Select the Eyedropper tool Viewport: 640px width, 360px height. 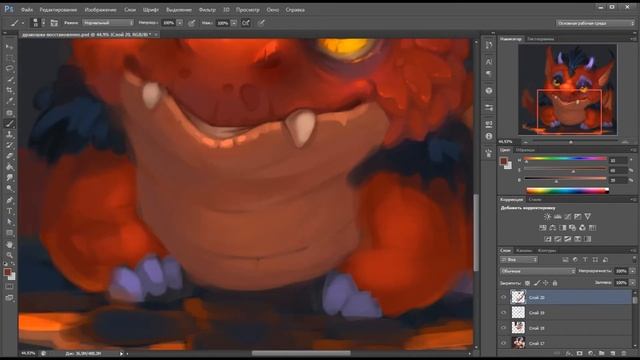(x=9, y=101)
